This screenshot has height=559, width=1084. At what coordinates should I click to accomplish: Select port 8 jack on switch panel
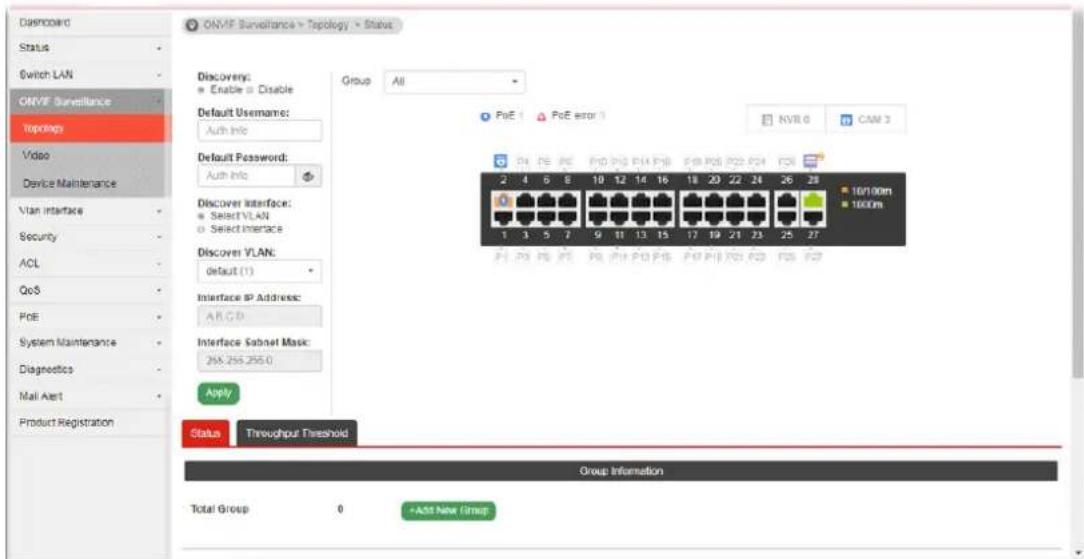coord(568,200)
